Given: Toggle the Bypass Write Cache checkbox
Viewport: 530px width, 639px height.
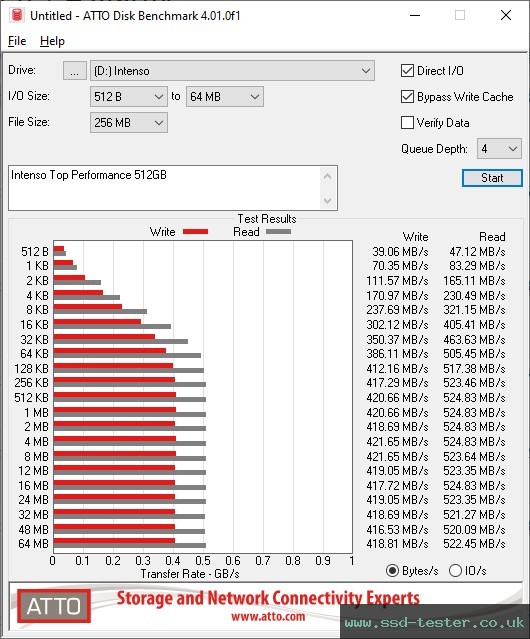Looking at the screenshot, I should coord(407,97).
